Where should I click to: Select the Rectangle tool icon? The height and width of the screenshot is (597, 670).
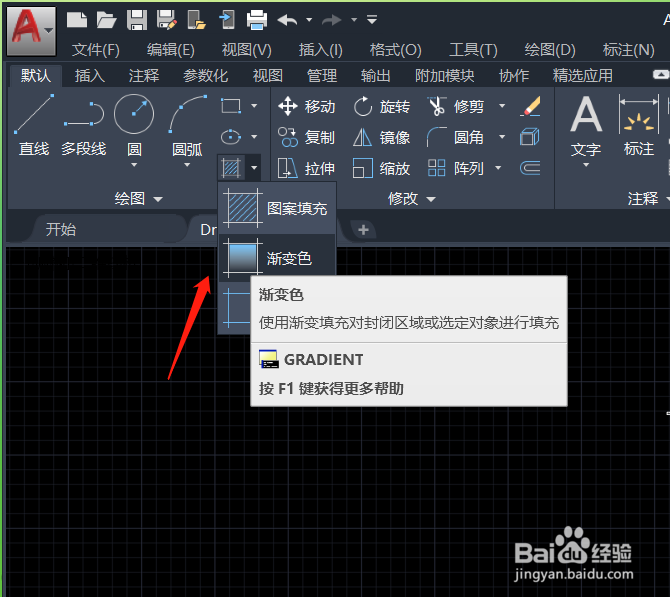tap(231, 106)
